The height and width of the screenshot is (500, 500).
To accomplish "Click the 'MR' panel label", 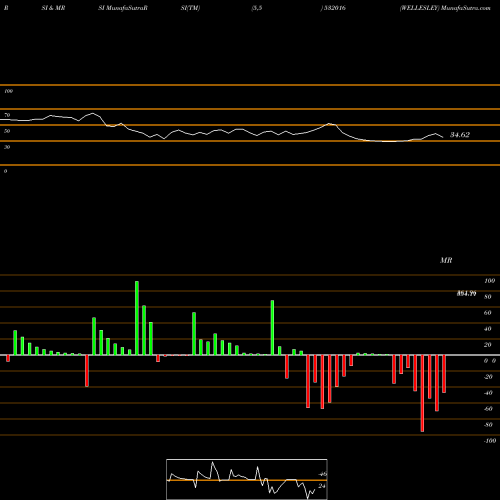I will [x=446, y=260].
